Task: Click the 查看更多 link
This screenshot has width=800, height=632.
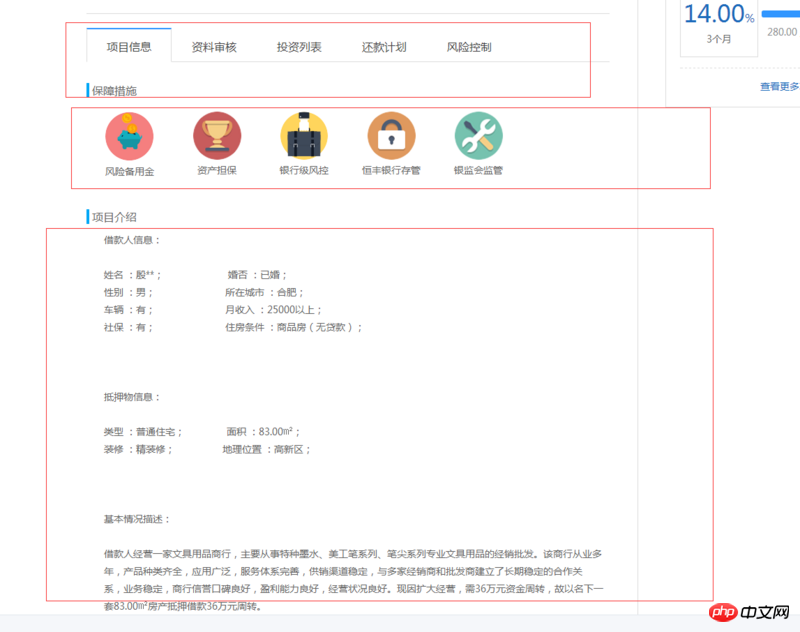Action: pos(780,87)
